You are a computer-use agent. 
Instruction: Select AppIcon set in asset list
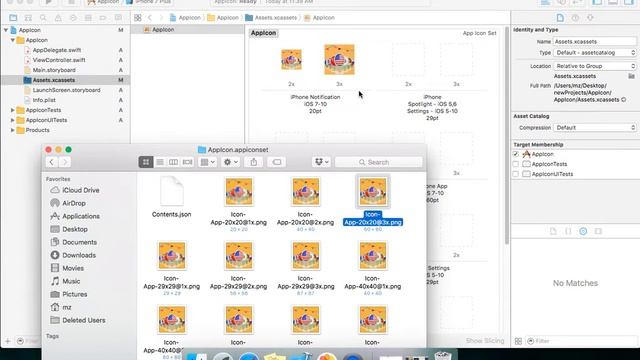tap(188, 30)
